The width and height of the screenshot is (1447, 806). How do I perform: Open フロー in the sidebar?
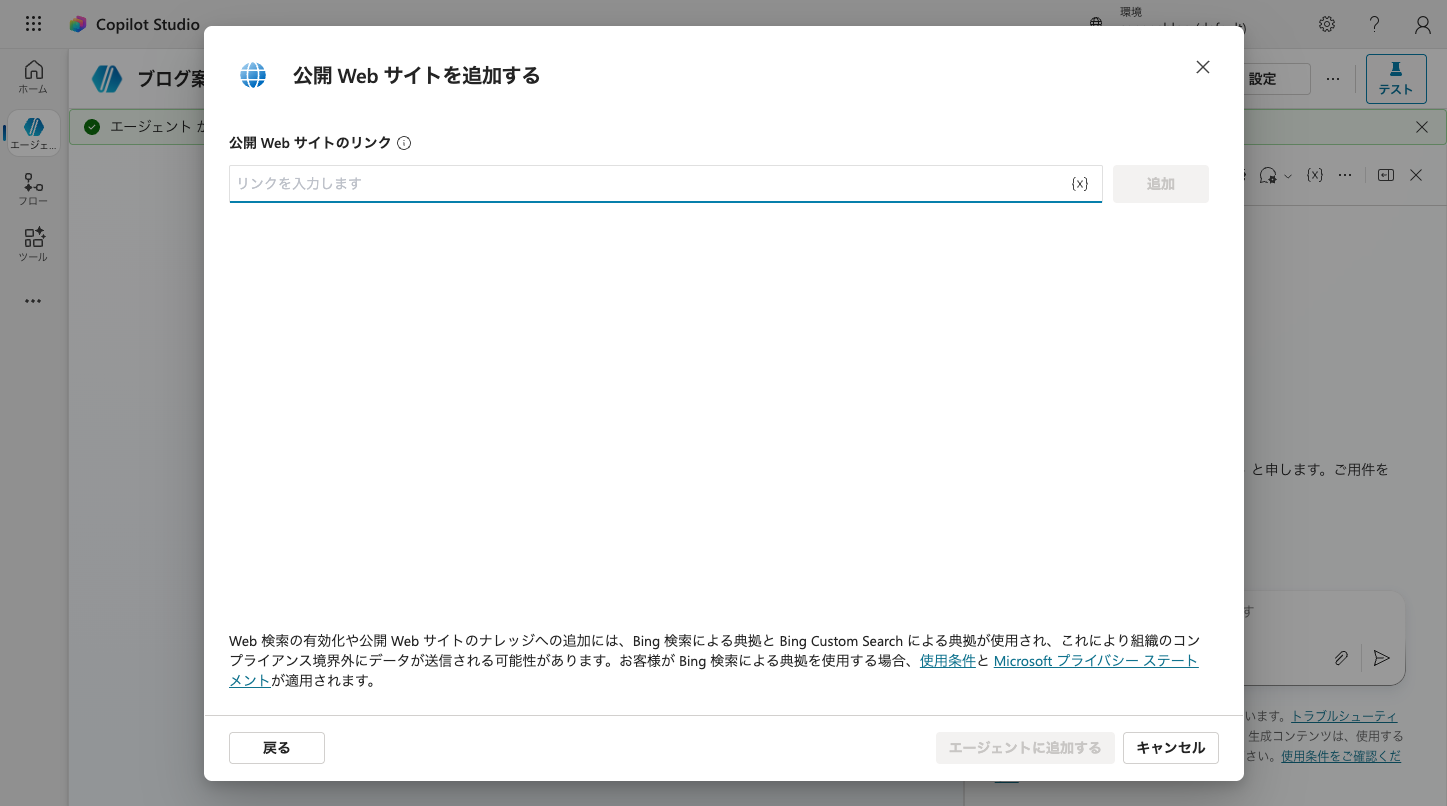click(33, 189)
